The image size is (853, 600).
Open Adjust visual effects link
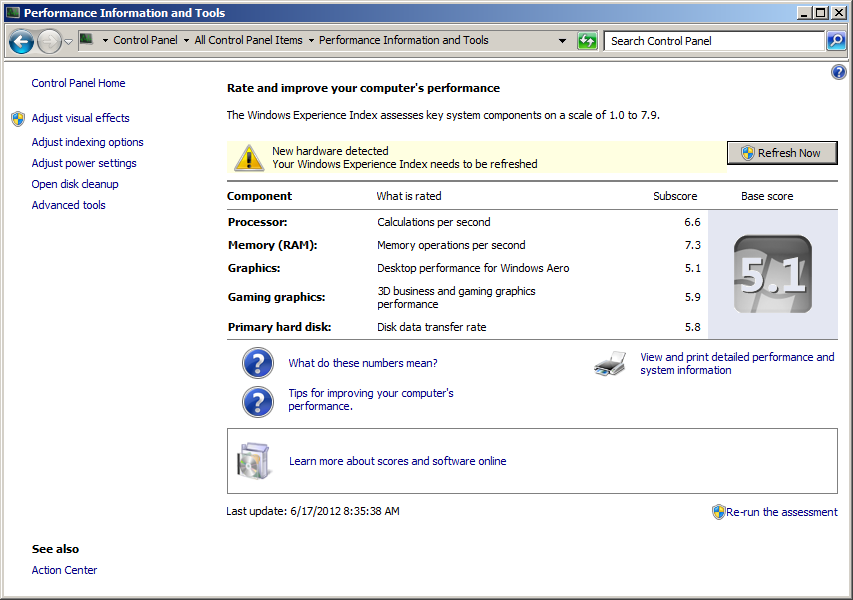[x=81, y=118]
